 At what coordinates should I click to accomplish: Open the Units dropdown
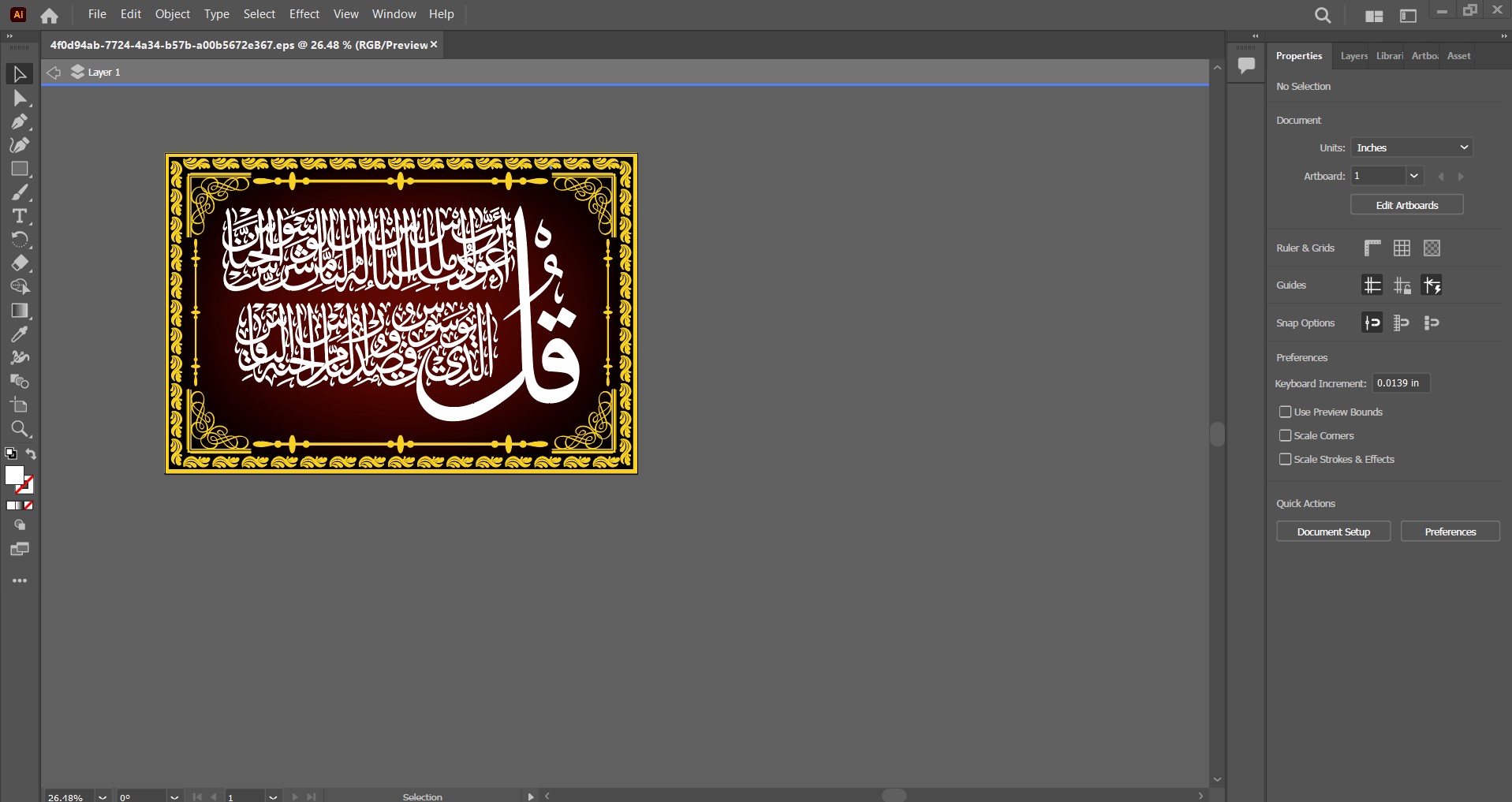(1411, 147)
